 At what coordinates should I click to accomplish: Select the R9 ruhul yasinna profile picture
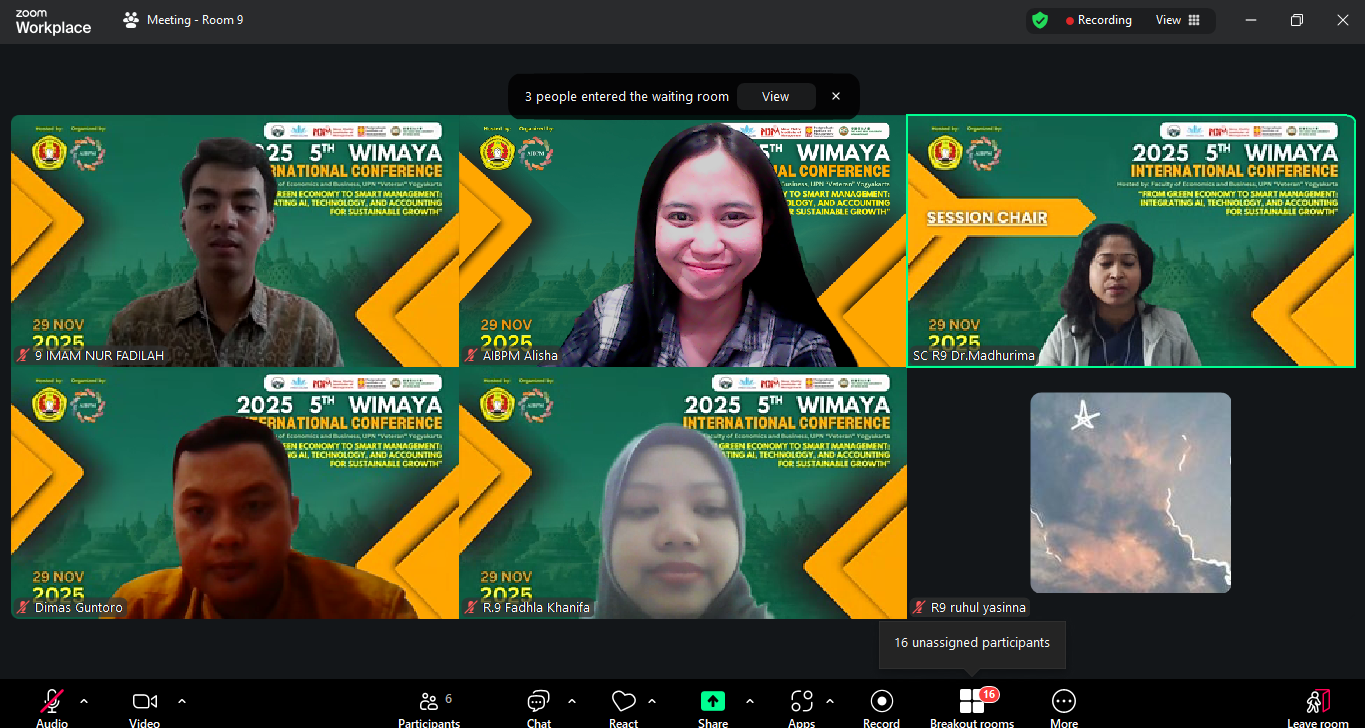click(1130, 492)
